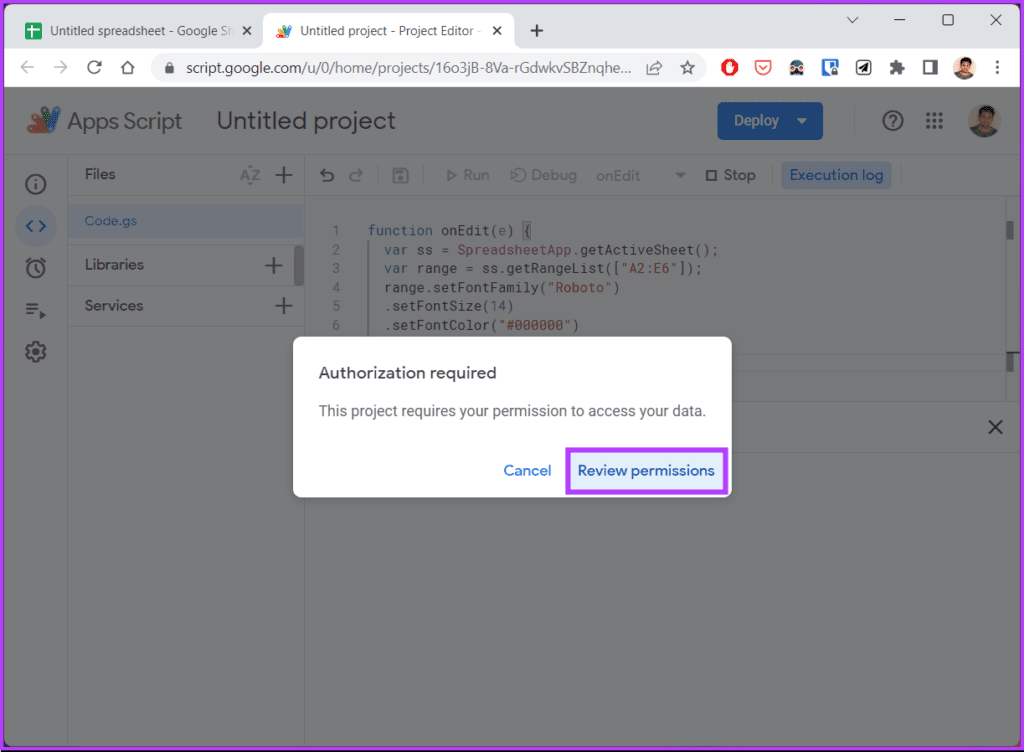Add a service with the Services plus icon
Image resolution: width=1024 pixels, height=752 pixels.
[x=283, y=306]
